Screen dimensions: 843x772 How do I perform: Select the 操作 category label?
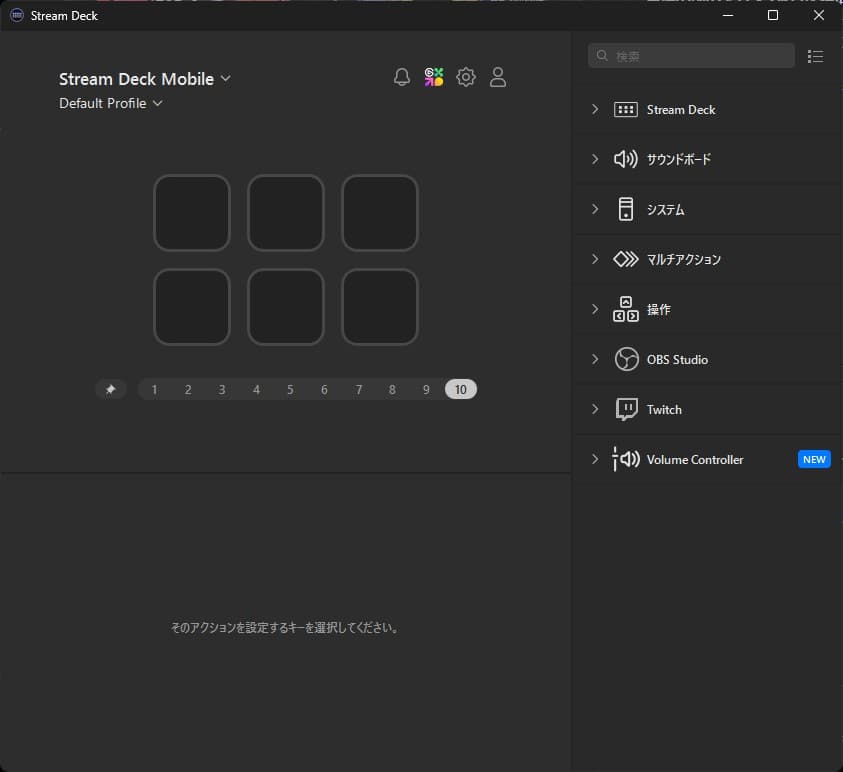click(659, 309)
